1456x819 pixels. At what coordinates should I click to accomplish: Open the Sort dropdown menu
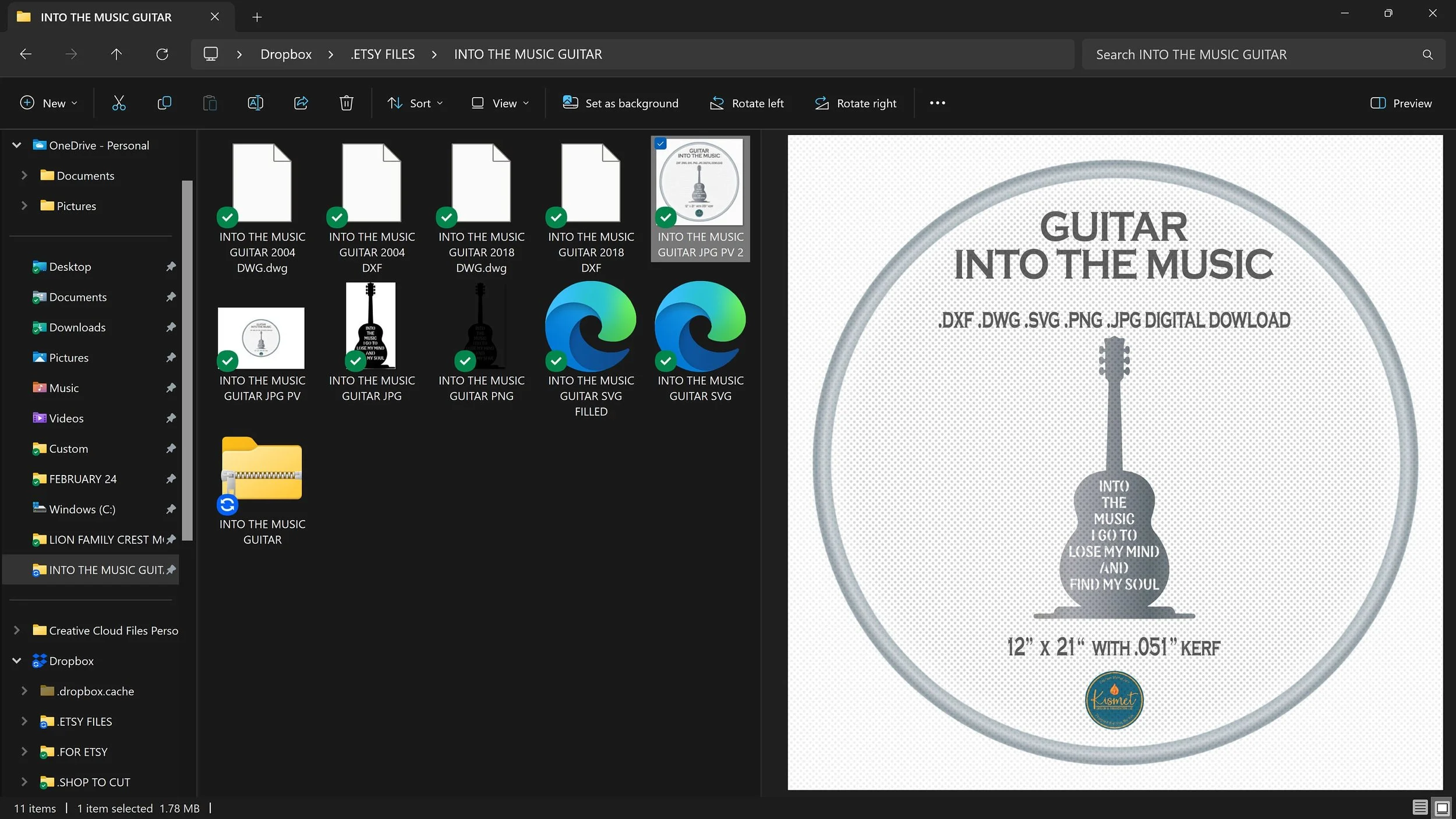point(415,103)
